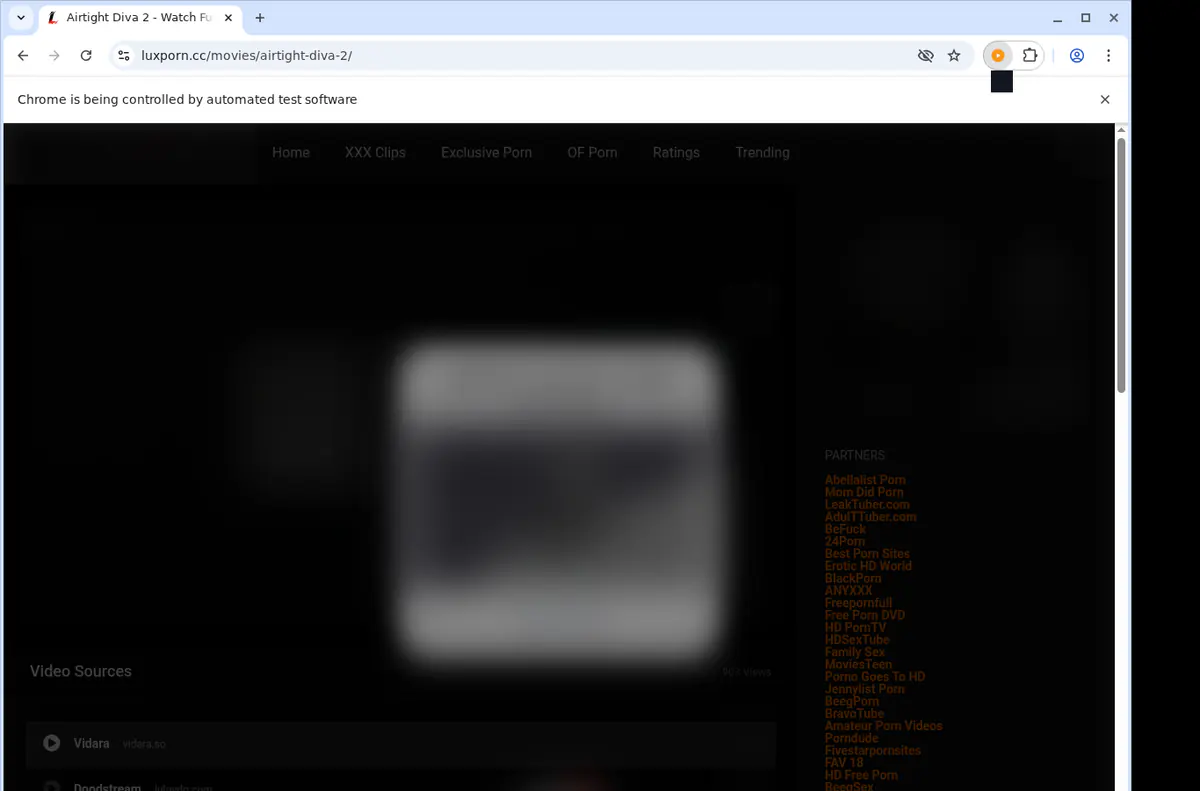Open the Extensions puzzle-piece menu
The height and width of the screenshot is (791, 1200).
pos(1030,56)
